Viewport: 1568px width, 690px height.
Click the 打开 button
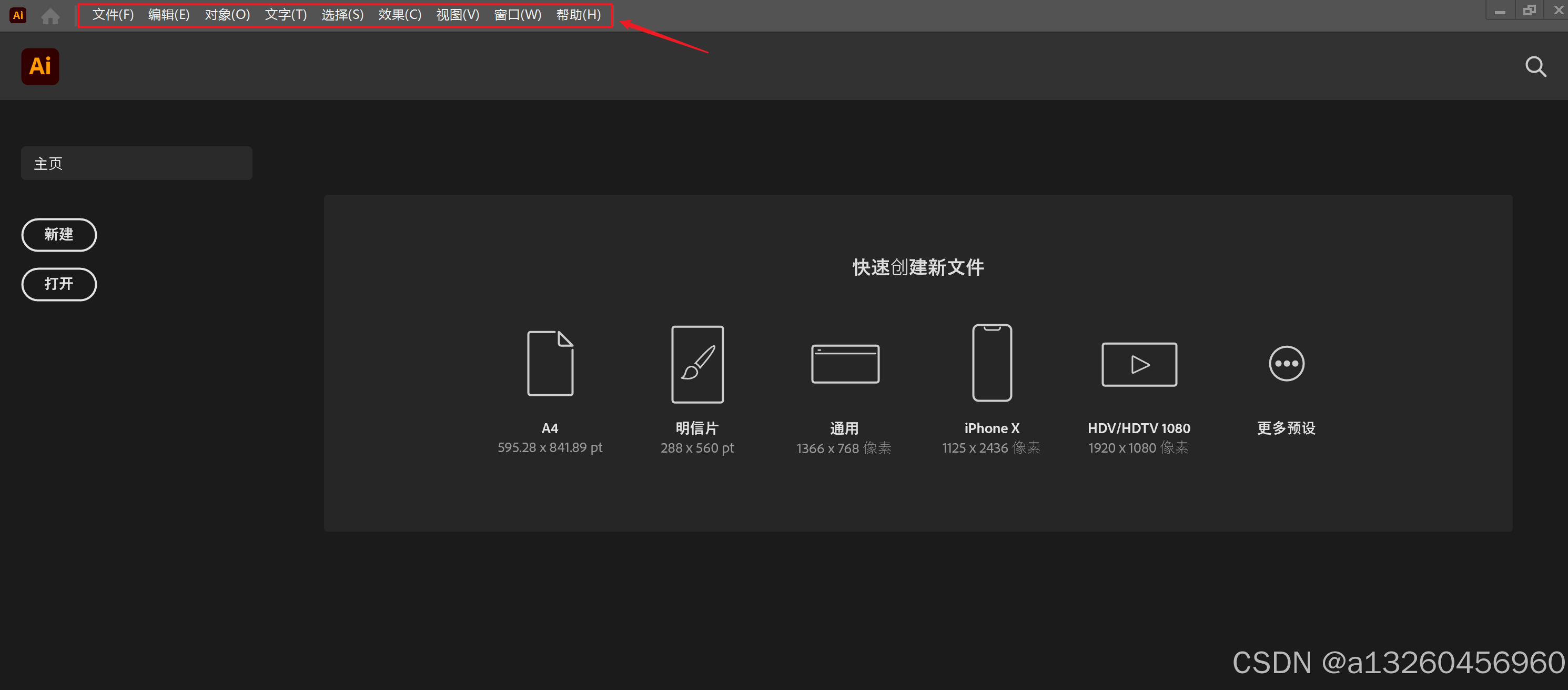coord(59,284)
